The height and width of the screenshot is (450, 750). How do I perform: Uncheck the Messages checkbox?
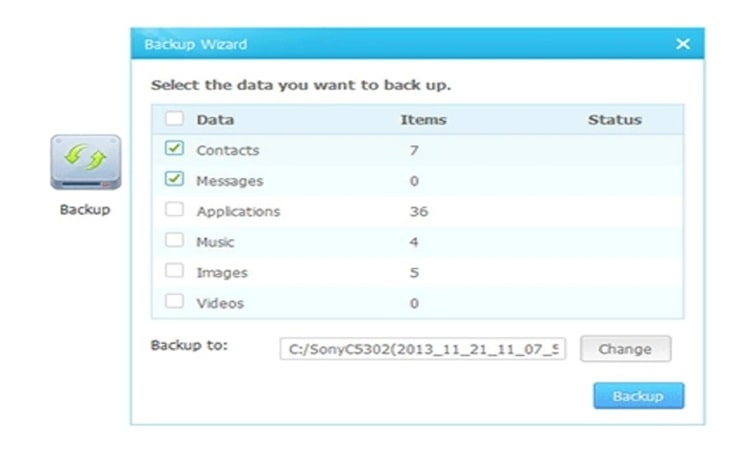point(175,180)
